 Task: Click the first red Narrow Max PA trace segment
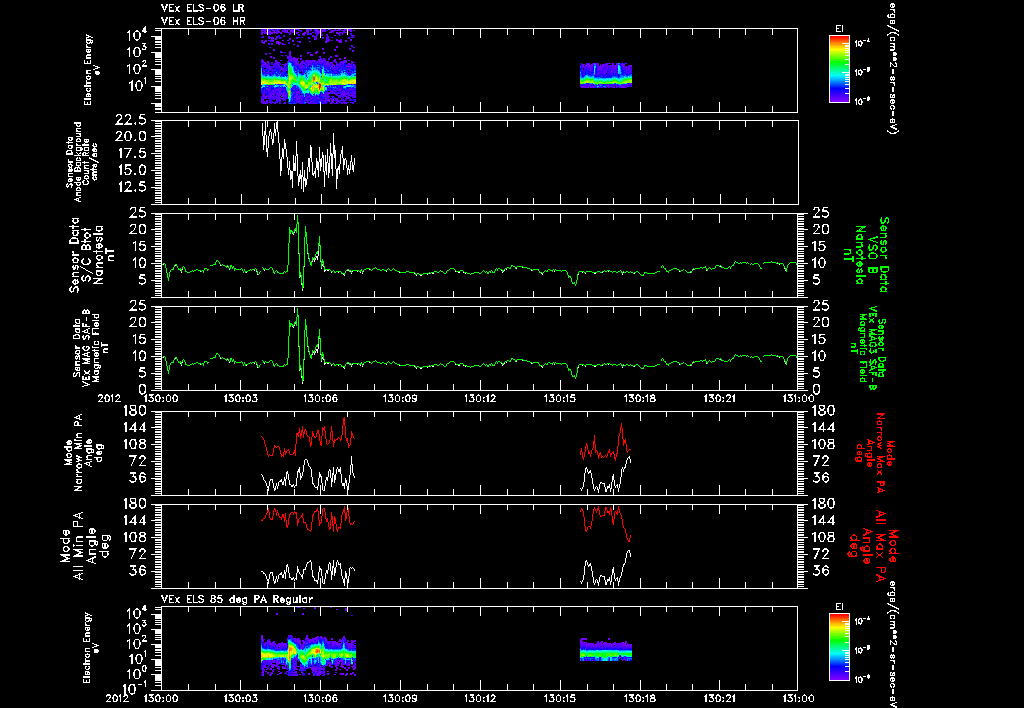click(308, 438)
